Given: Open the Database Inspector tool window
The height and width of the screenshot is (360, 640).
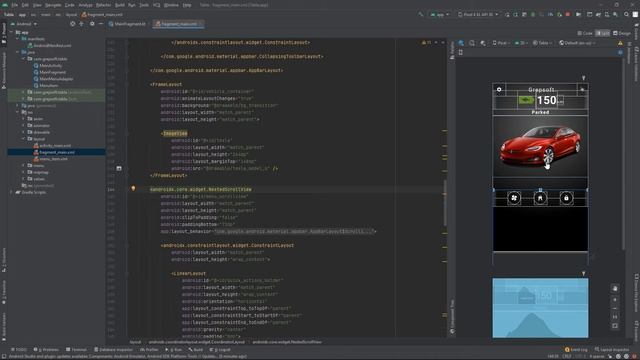Looking at the screenshot, I should tap(113, 350).
